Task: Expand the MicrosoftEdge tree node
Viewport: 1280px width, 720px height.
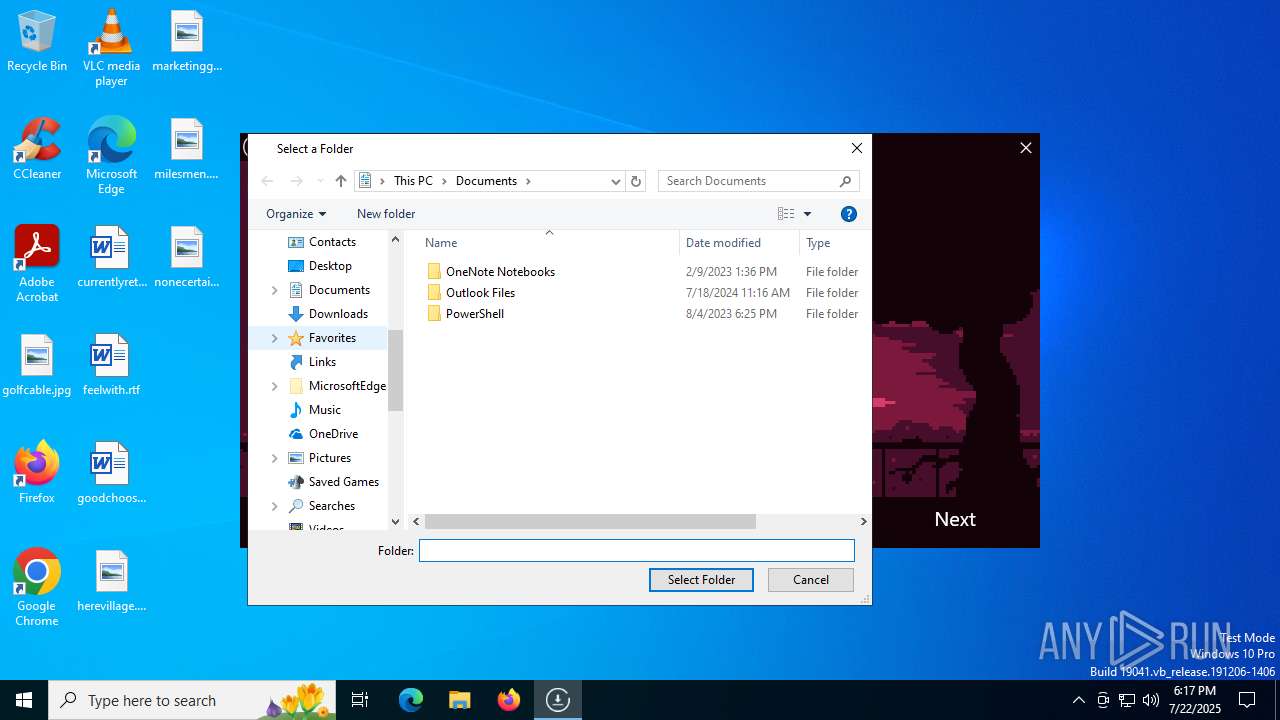Action: [x=275, y=386]
